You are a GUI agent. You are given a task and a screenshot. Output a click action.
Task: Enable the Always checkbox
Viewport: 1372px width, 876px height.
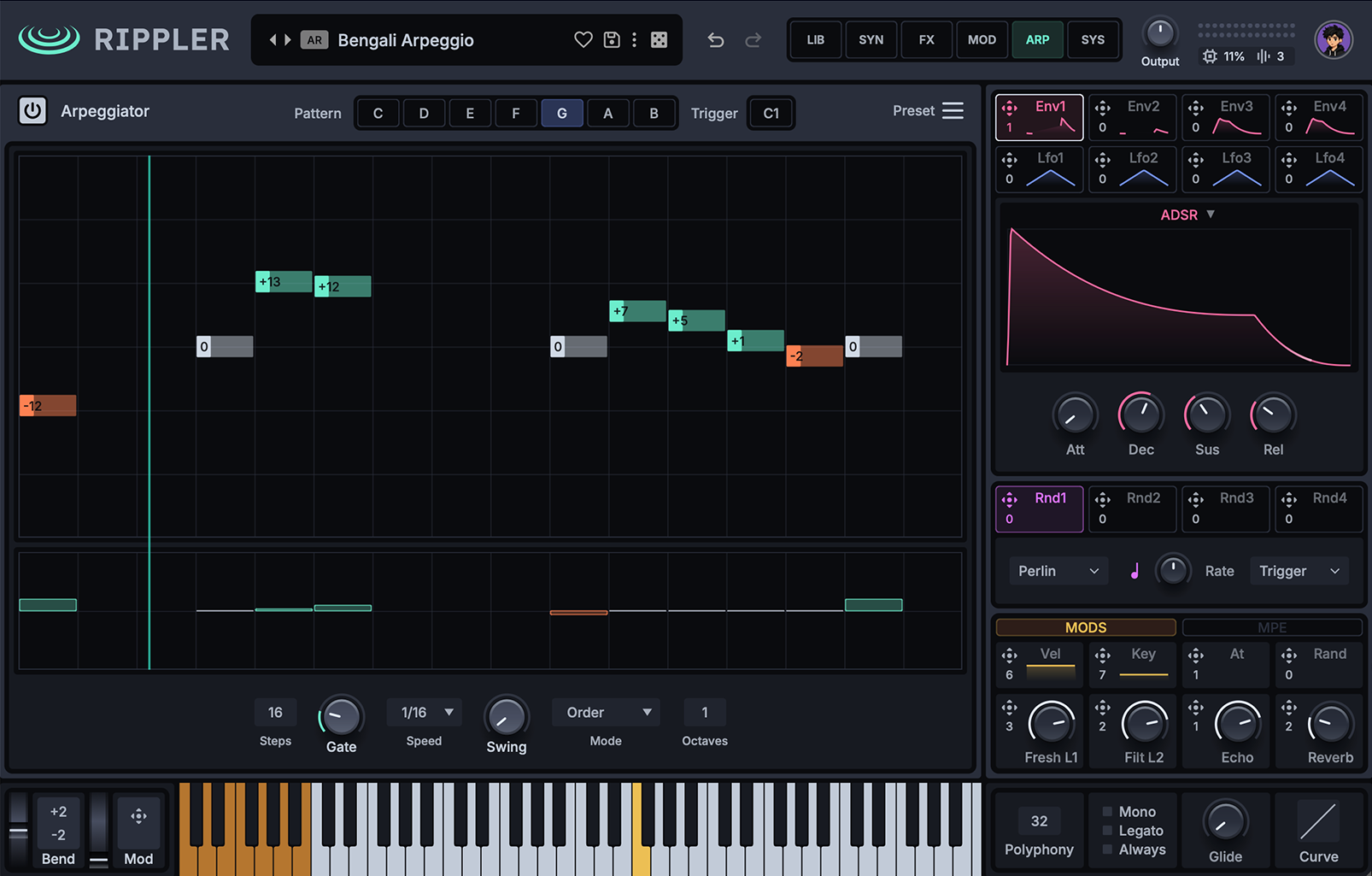click(1108, 850)
